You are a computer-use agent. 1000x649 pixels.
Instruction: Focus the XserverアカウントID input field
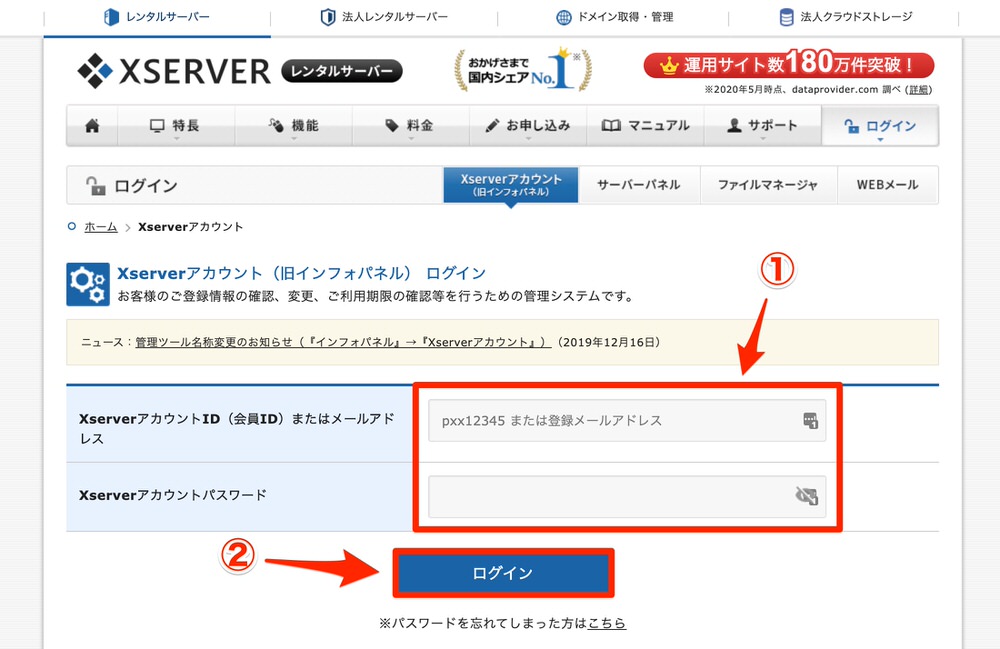[x=627, y=421]
